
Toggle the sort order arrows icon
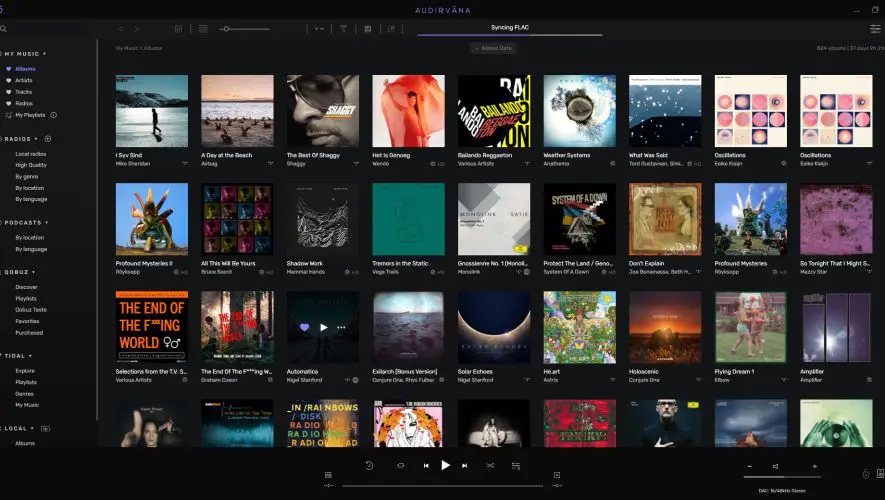click(319, 29)
